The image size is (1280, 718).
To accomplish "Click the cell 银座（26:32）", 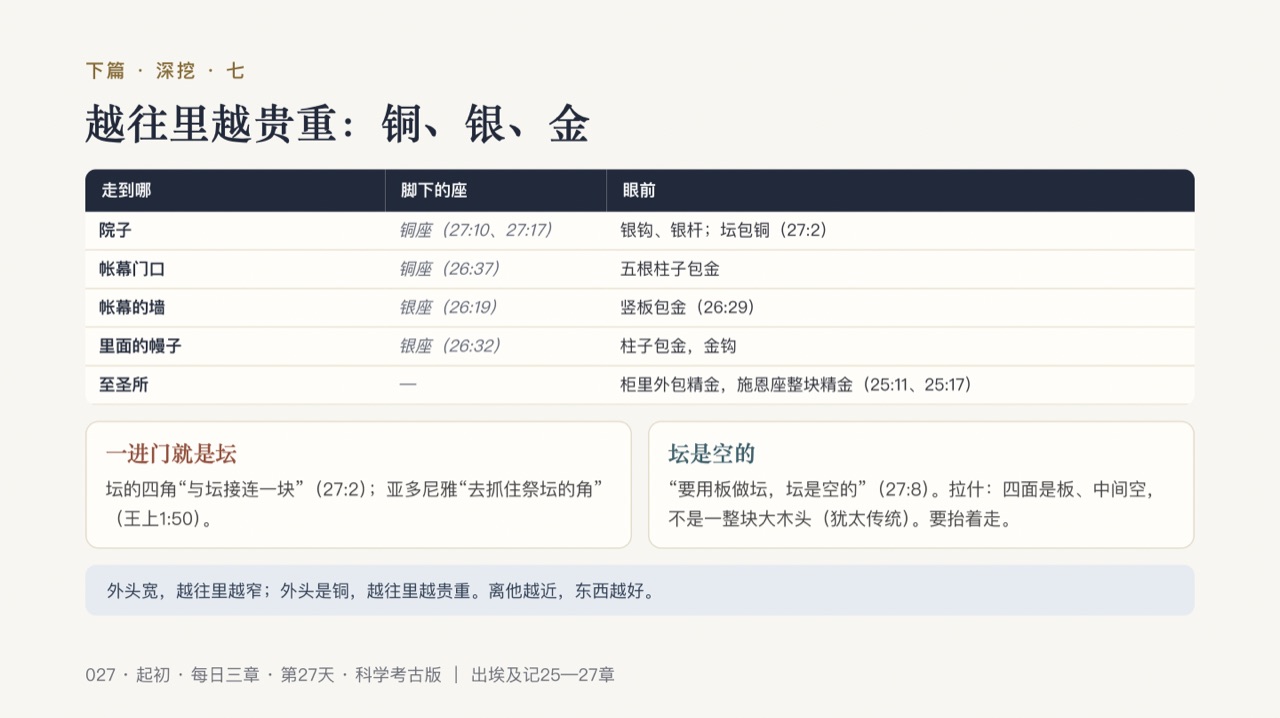I will tap(450, 346).
